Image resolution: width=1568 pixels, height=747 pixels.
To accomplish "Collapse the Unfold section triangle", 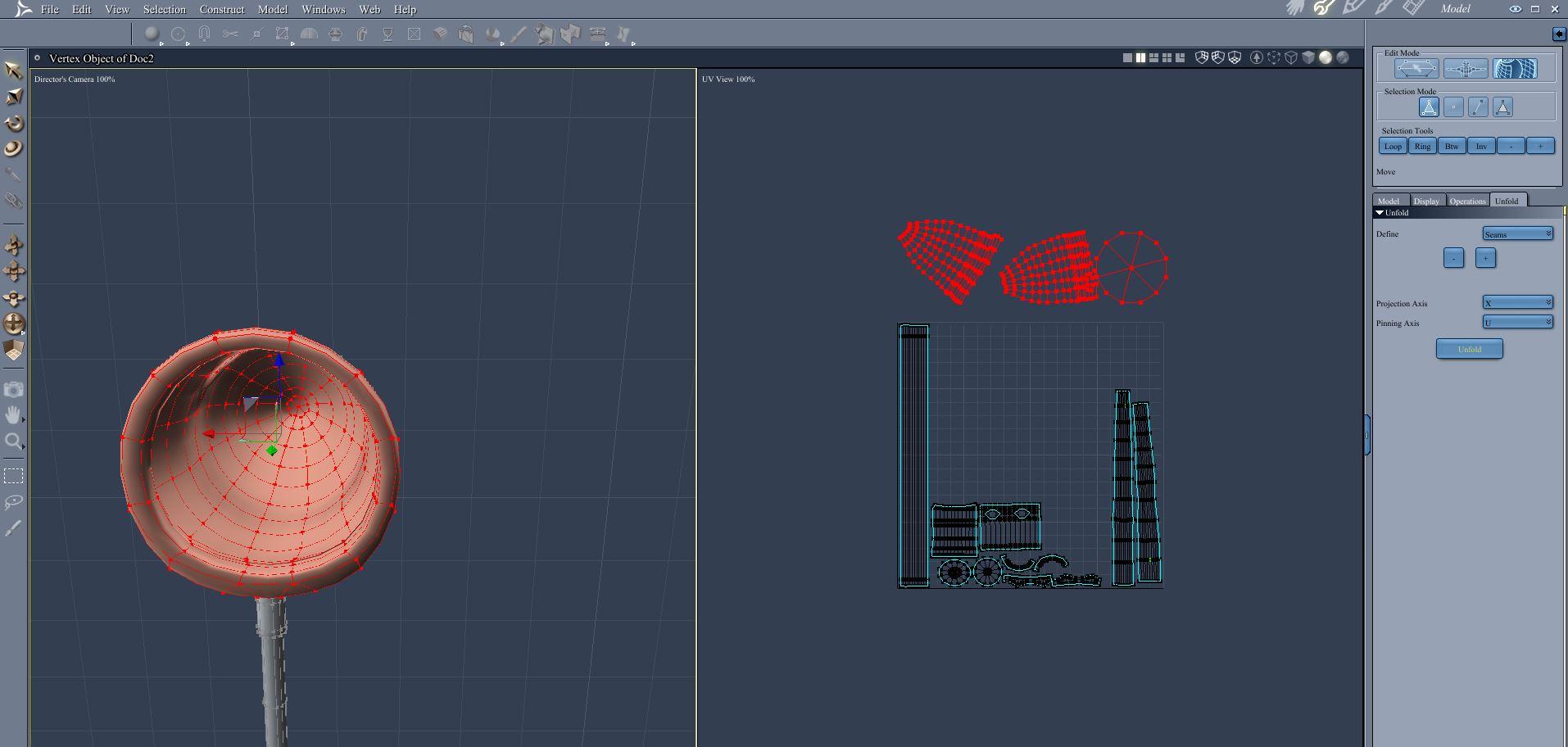I will click(1380, 212).
